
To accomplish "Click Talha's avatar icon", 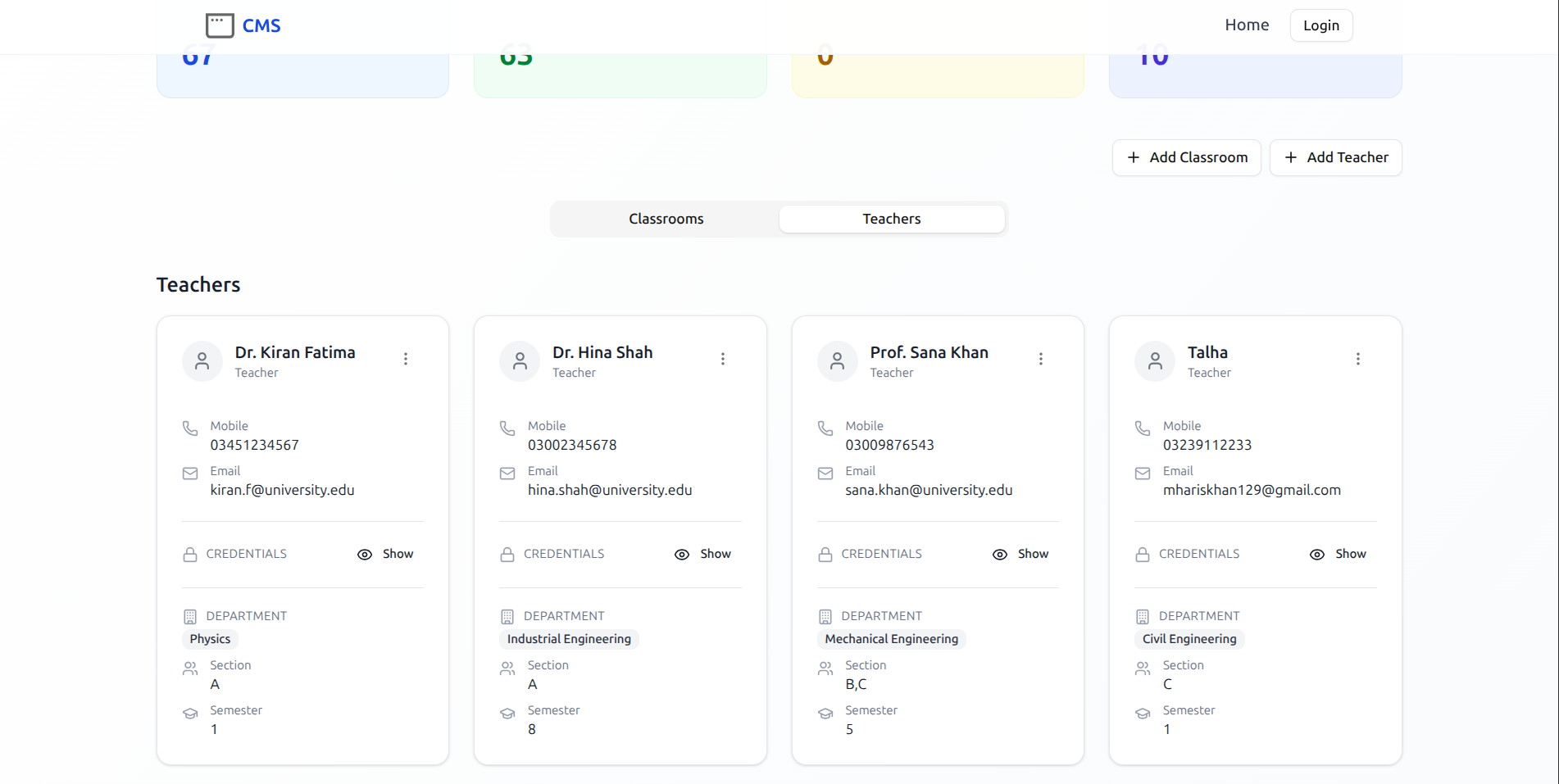I will (x=1155, y=361).
